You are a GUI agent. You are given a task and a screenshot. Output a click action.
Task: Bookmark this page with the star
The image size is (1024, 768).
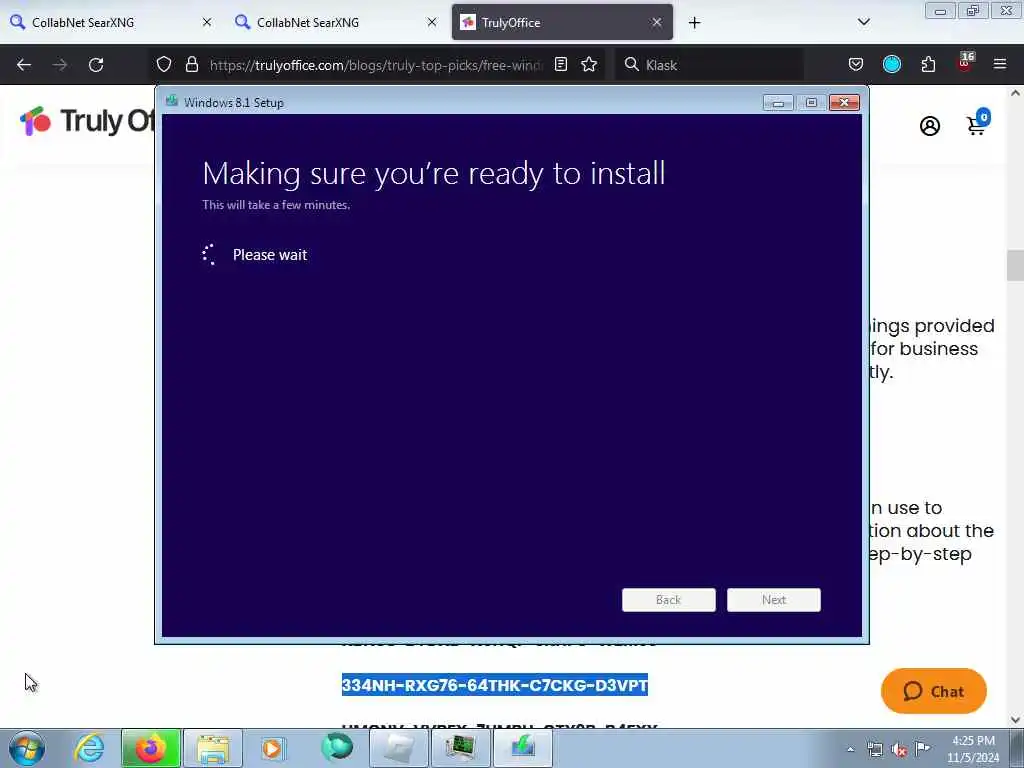[x=589, y=65]
